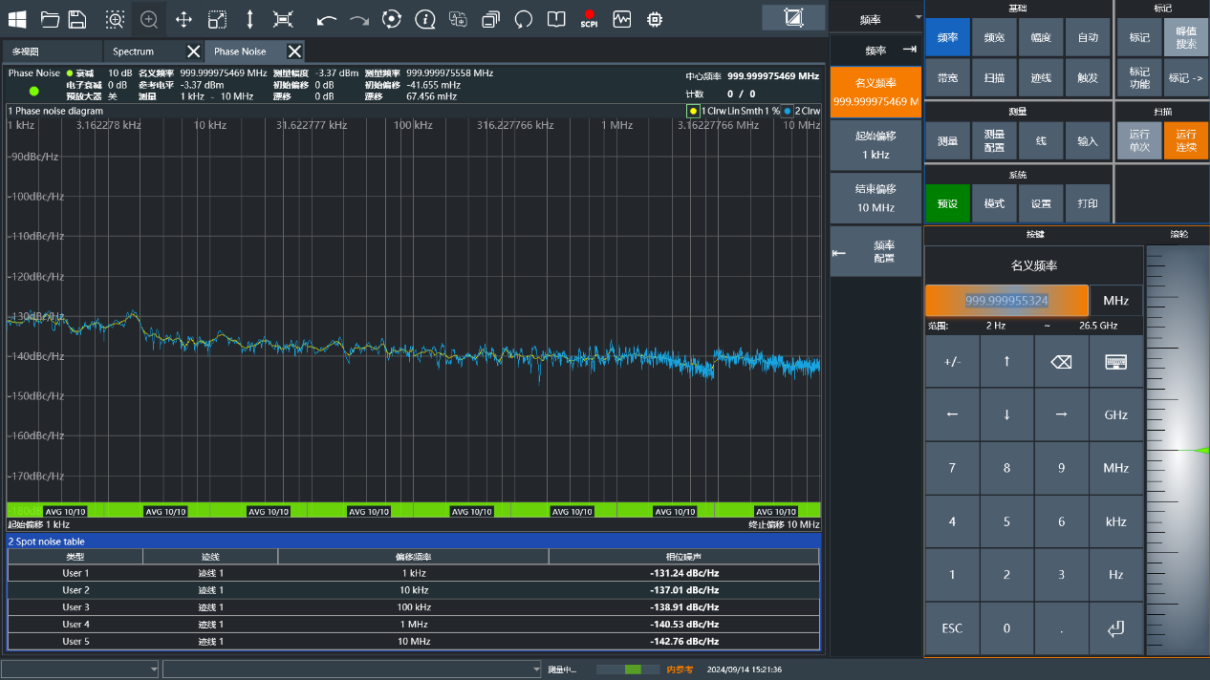
Task: Close the Phase Noise tab
Action: [x=294, y=51]
